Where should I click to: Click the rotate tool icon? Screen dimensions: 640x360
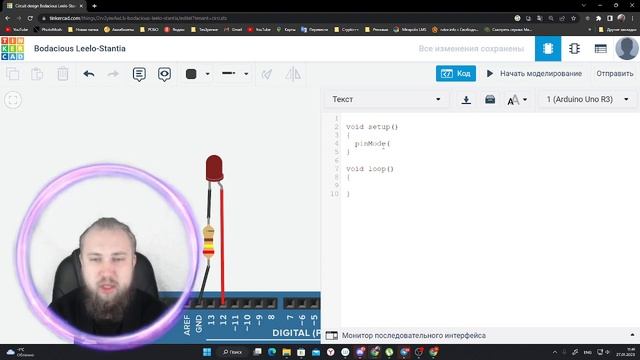point(267,74)
